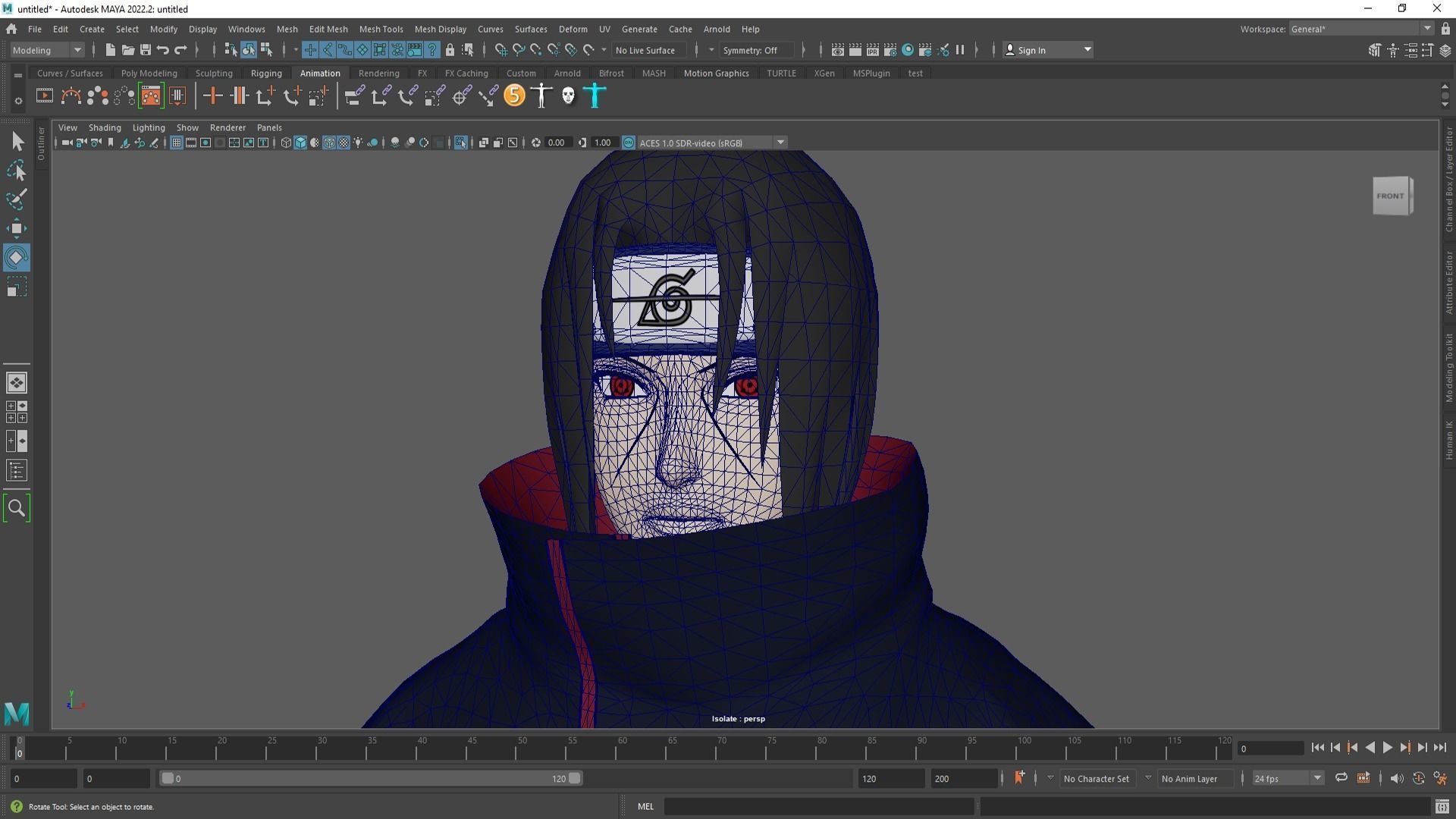Click the Parent Constraint shelf icon

pyautogui.click(x=354, y=96)
